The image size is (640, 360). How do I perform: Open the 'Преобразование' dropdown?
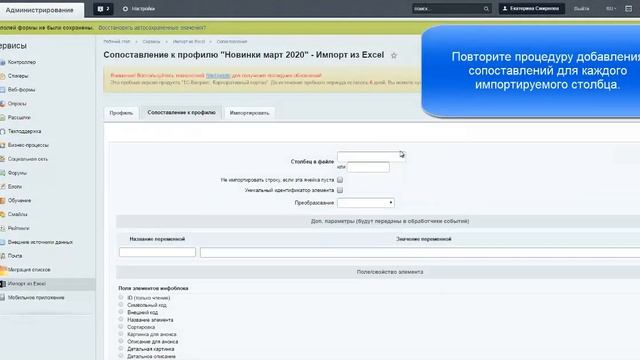366,203
